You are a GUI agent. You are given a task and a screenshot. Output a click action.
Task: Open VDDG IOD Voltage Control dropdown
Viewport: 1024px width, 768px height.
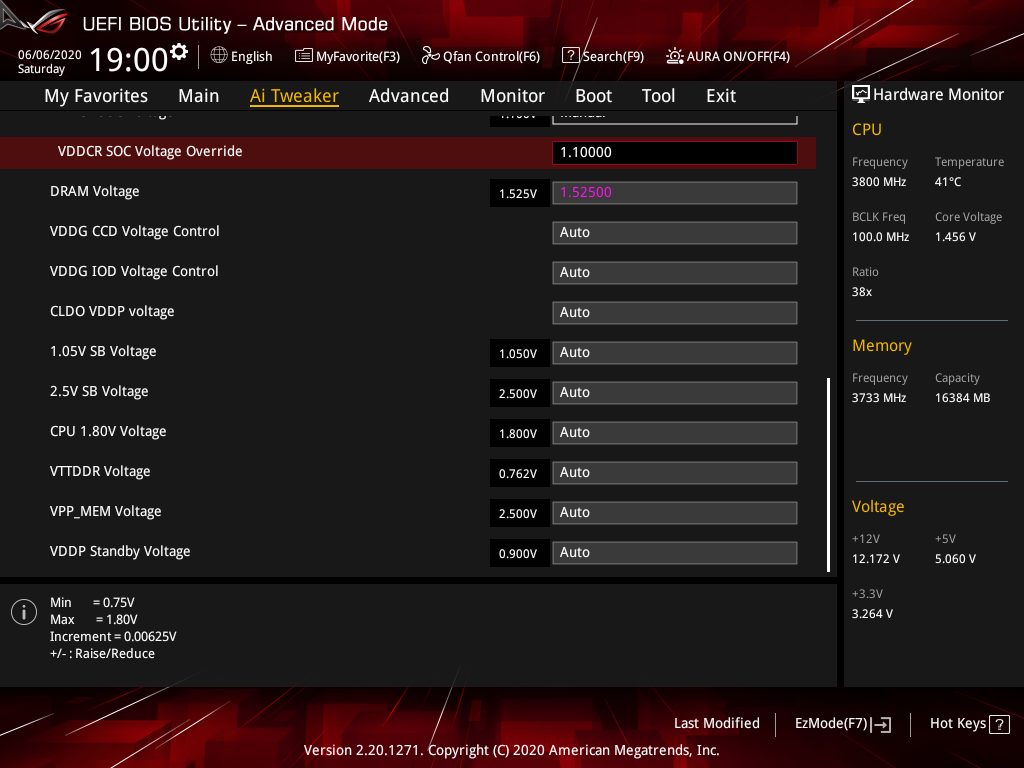[675, 272]
